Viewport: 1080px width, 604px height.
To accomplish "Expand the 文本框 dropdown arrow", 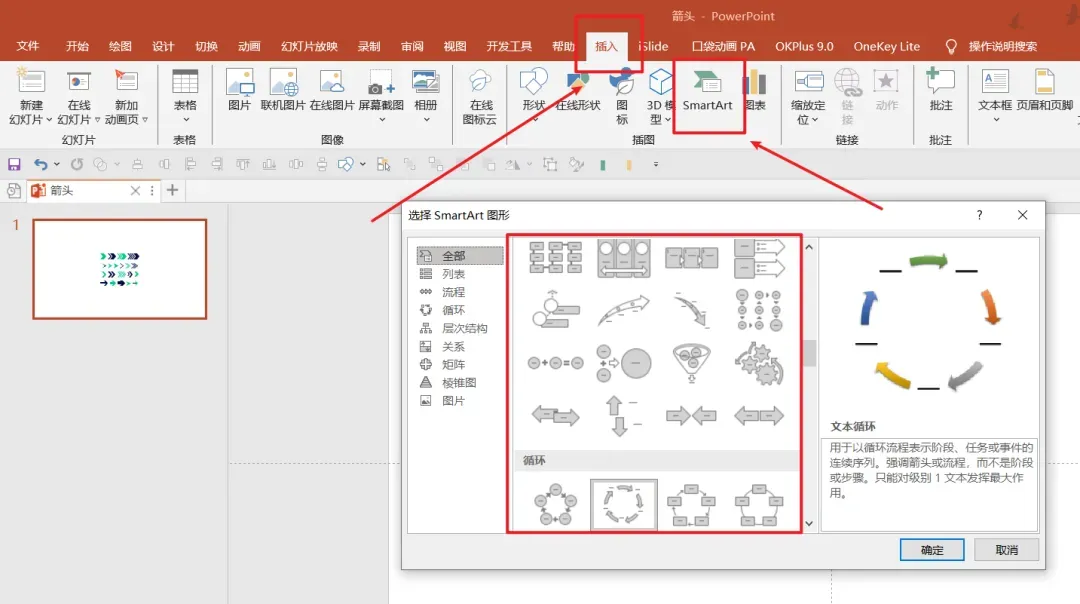I will coord(995,121).
